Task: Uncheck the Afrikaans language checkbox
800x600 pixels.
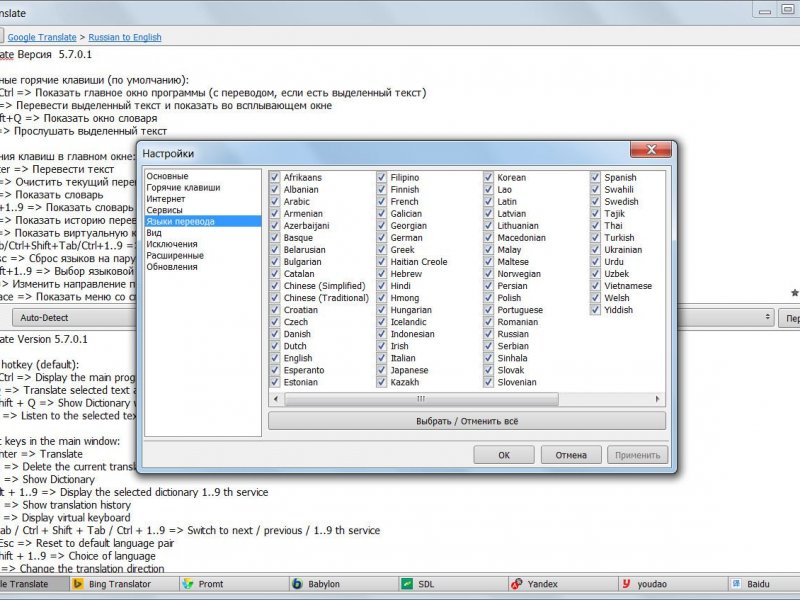Action: [x=275, y=177]
